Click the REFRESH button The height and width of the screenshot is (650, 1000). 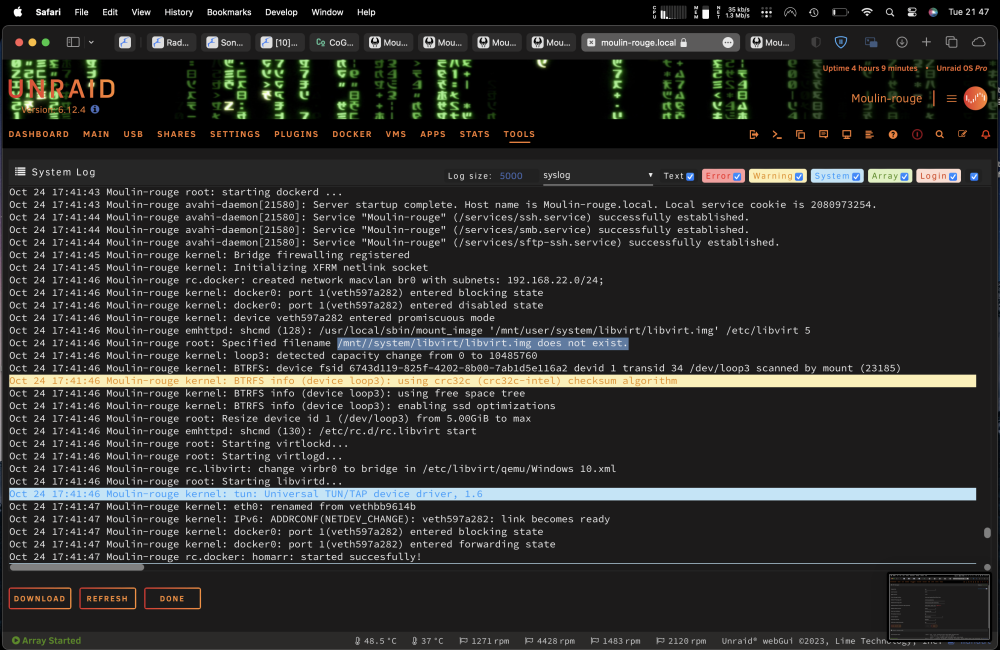click(107, 598)
